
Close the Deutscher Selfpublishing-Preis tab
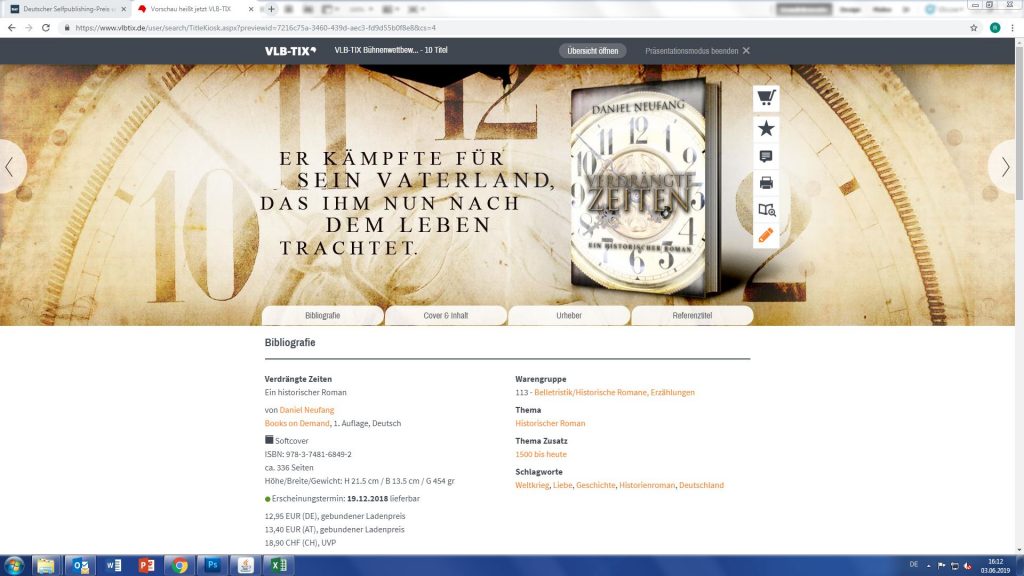tap(123, 9)
